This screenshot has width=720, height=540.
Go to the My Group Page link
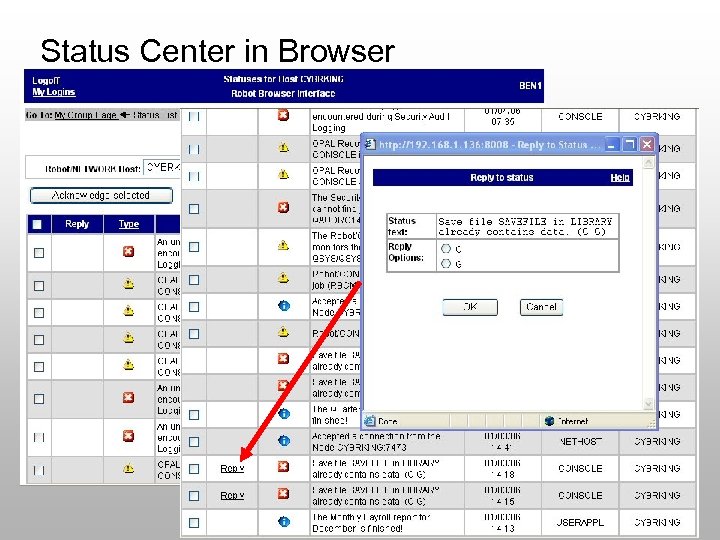tap(85, 115)
